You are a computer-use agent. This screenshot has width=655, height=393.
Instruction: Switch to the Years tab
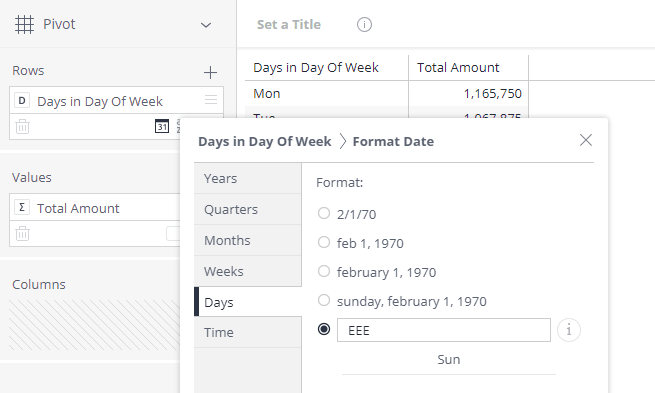[x=248, y=178]
